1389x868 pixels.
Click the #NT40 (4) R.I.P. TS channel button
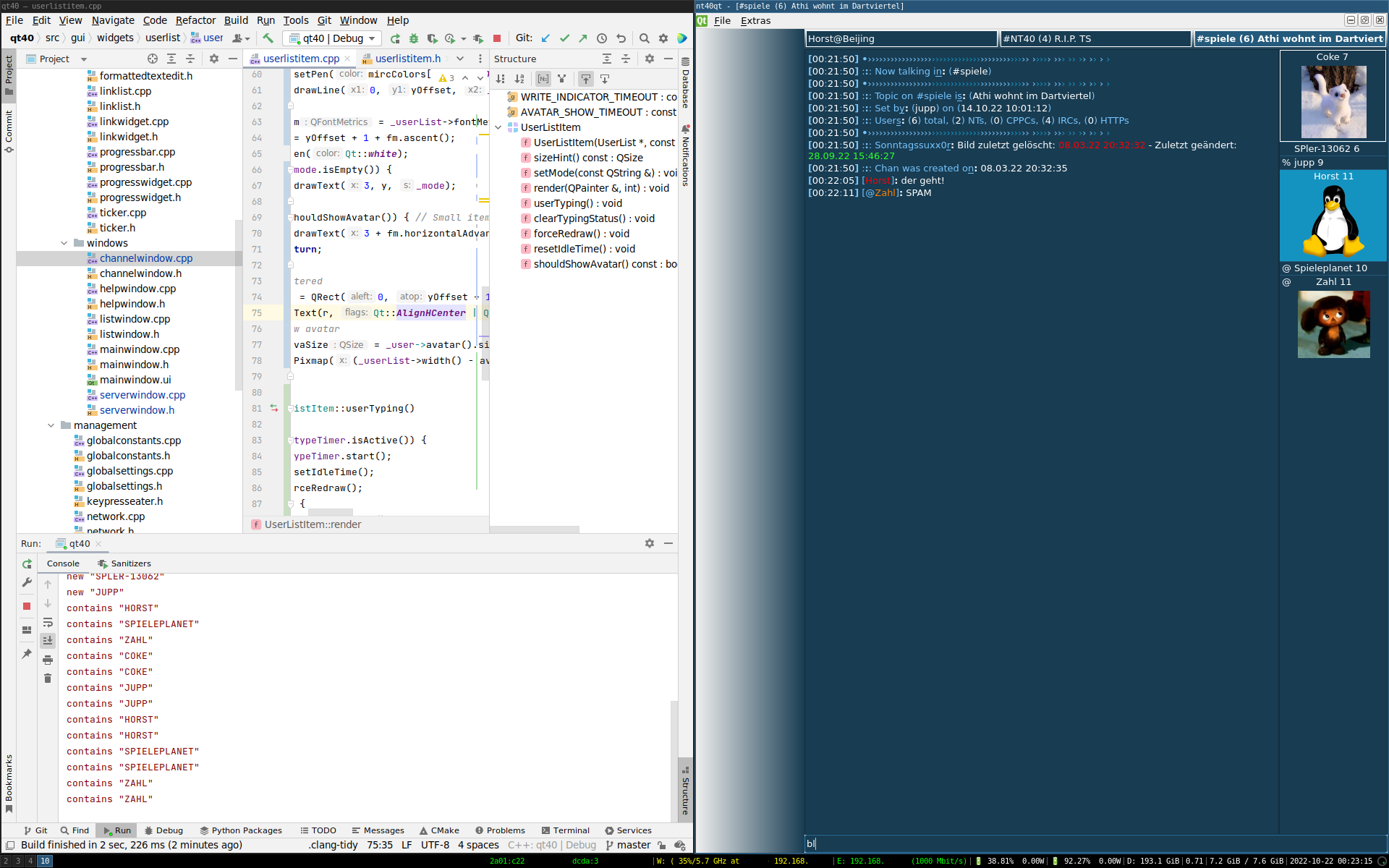coord(1095,39)
